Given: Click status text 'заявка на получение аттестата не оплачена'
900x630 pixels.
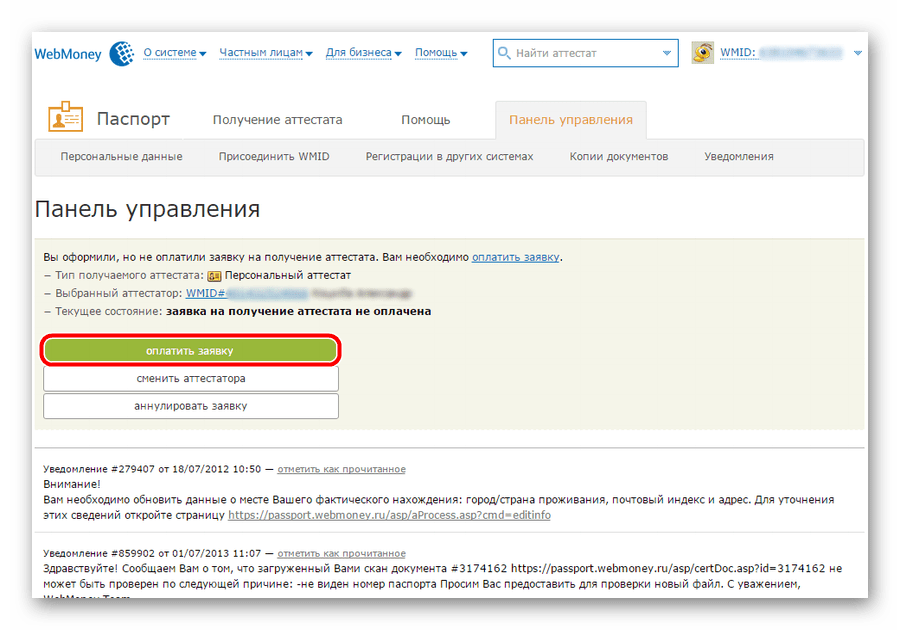Looking at the screenshot, I should (x=298, y=312).
